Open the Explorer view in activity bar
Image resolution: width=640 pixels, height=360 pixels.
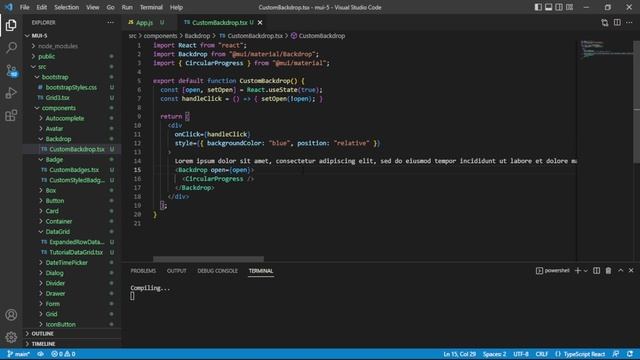11,25
